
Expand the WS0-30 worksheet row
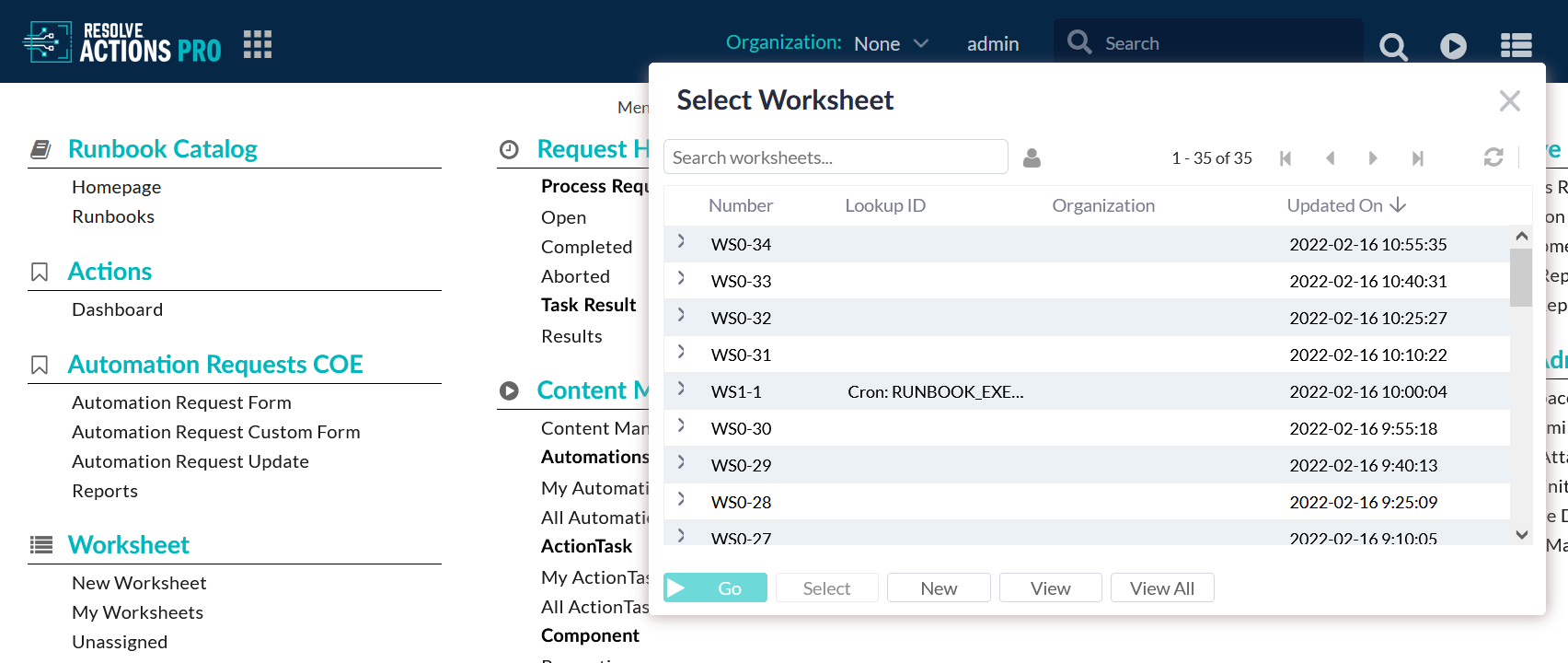point(681,425)
